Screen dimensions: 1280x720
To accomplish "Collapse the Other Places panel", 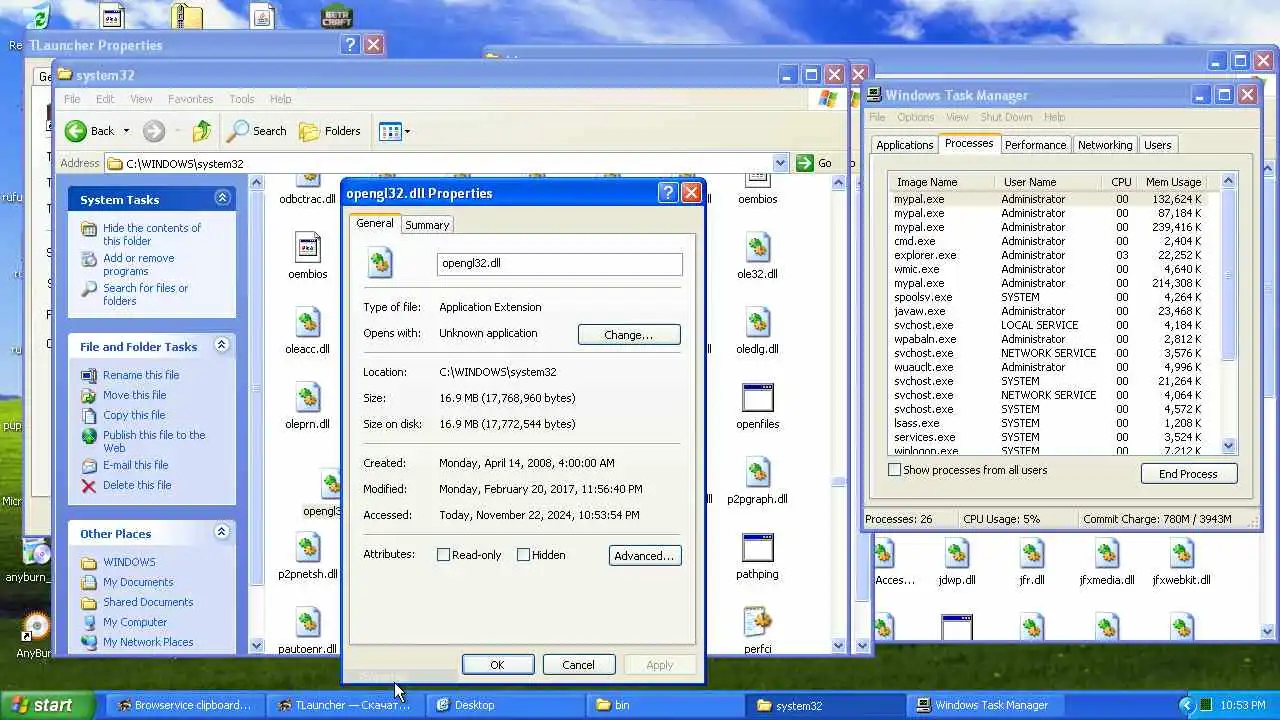I will click(222, 533).
